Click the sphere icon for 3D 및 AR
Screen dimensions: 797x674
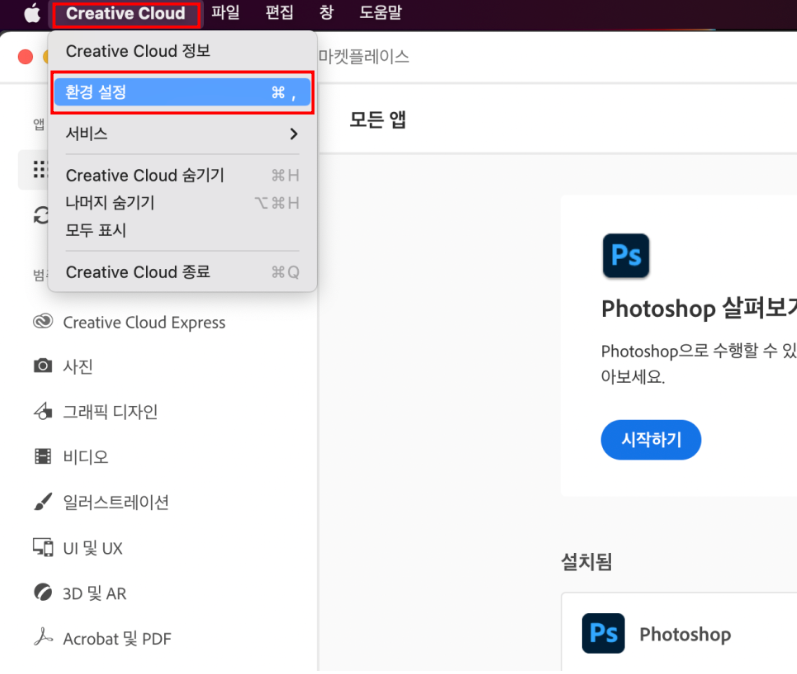(43, 593)
